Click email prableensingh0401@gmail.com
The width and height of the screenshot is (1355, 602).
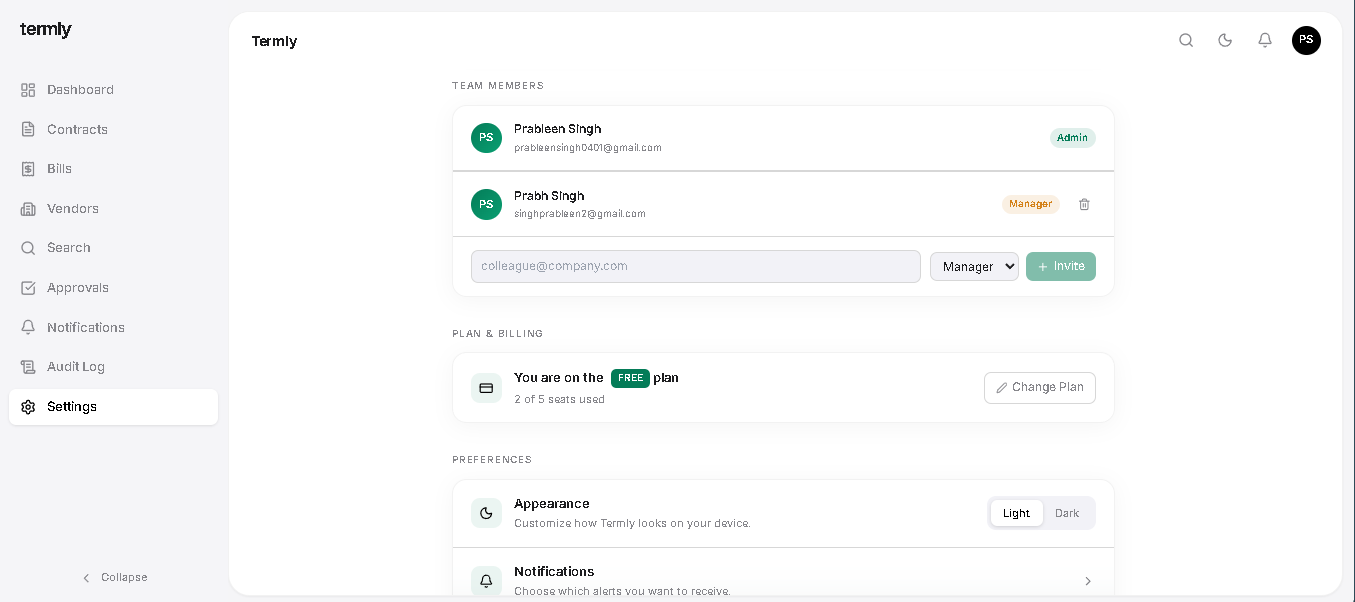(x=588, y=148)
